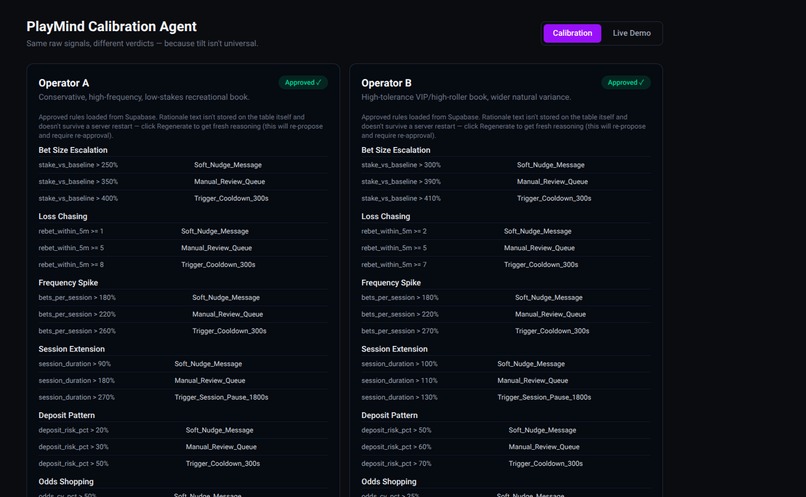
Task: Switch to the Calibration tab
Action: point(572,33)
